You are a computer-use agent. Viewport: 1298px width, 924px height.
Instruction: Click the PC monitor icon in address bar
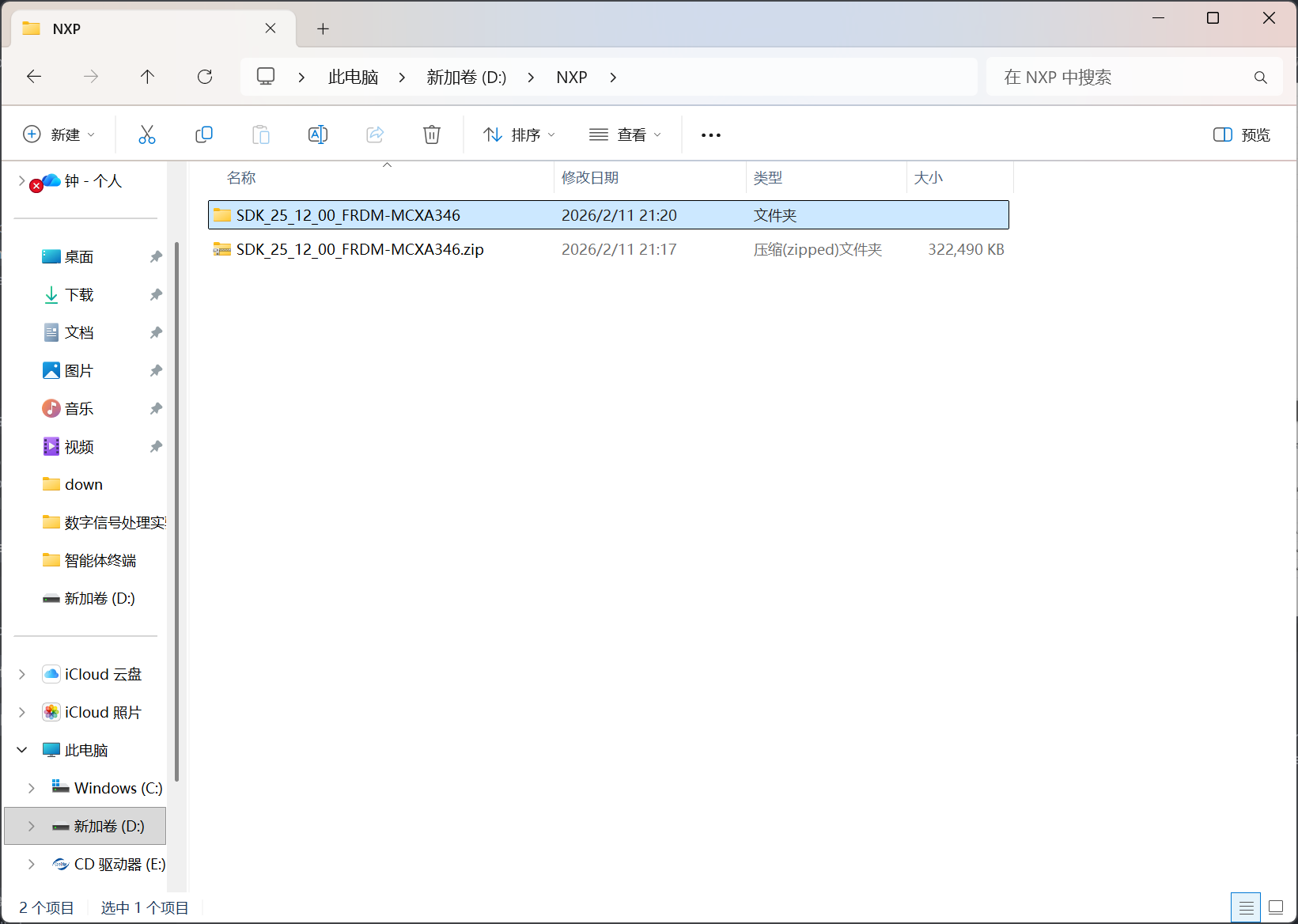[x=266, y=77]
